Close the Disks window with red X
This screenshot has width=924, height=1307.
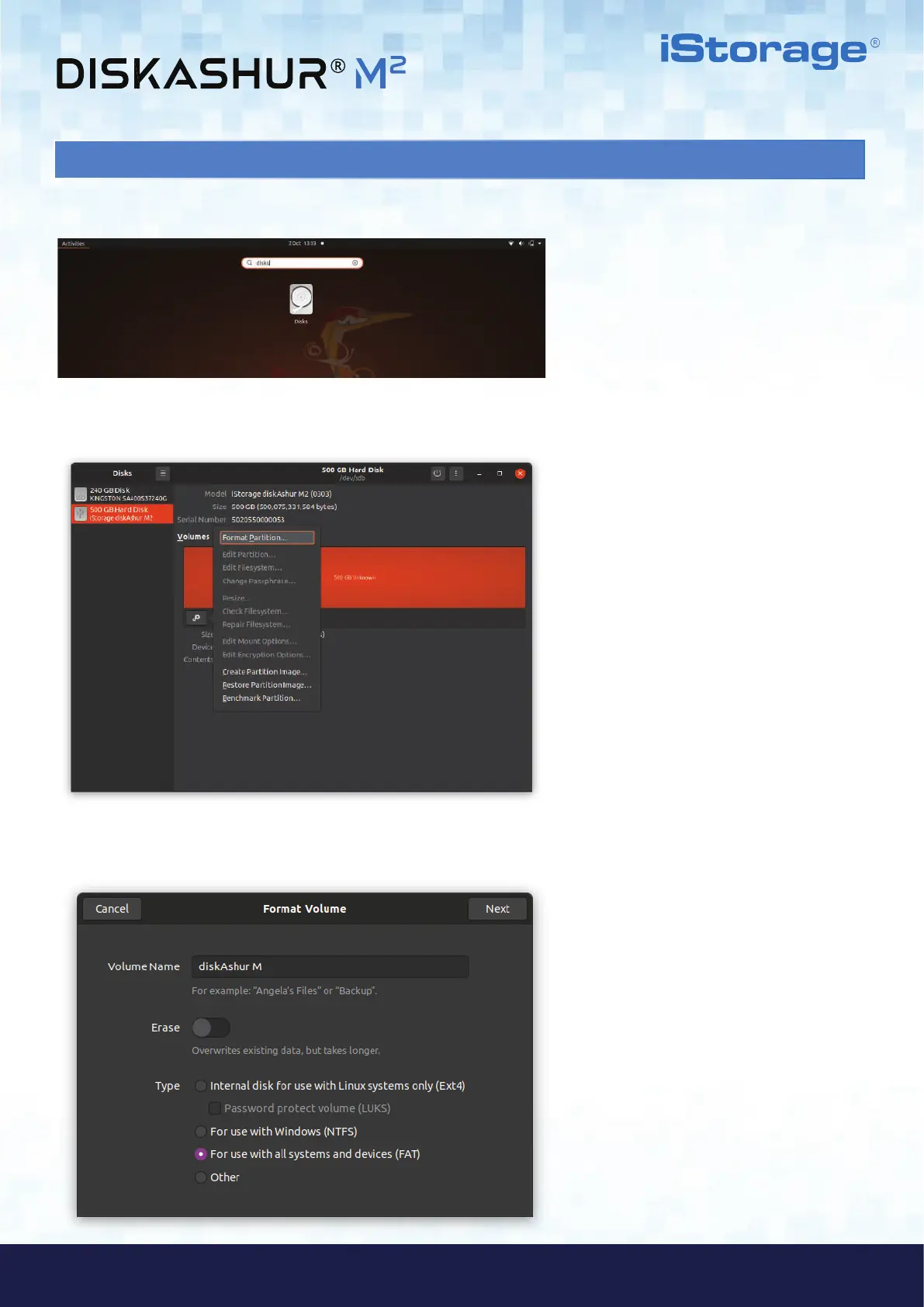(521, 473)
